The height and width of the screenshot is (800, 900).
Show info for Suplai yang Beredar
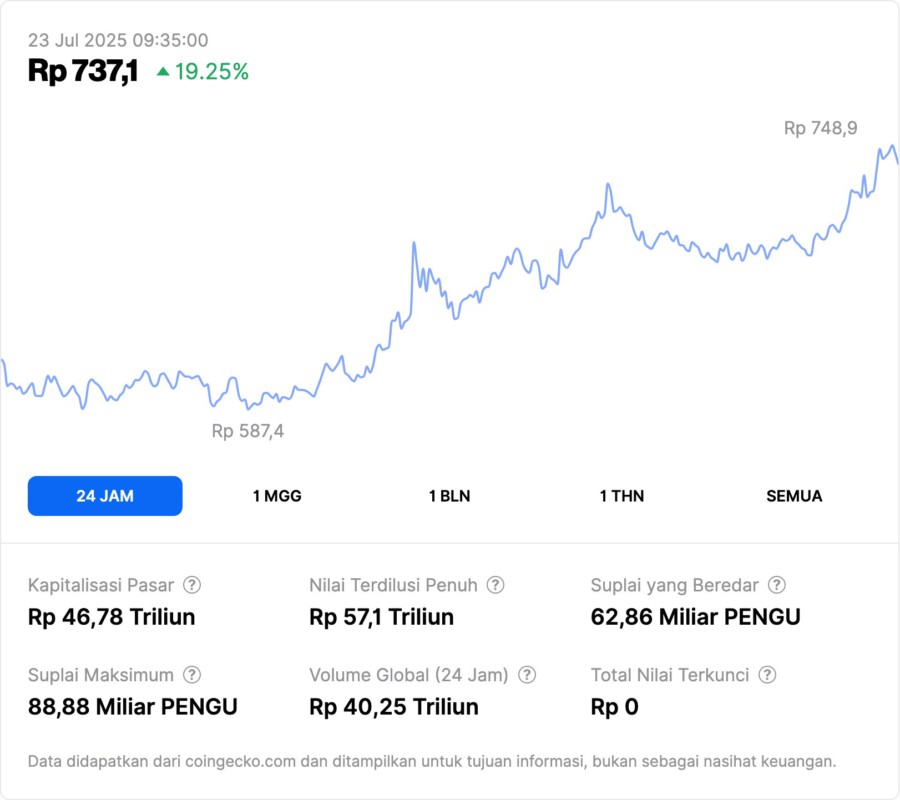tap(776, 585)
